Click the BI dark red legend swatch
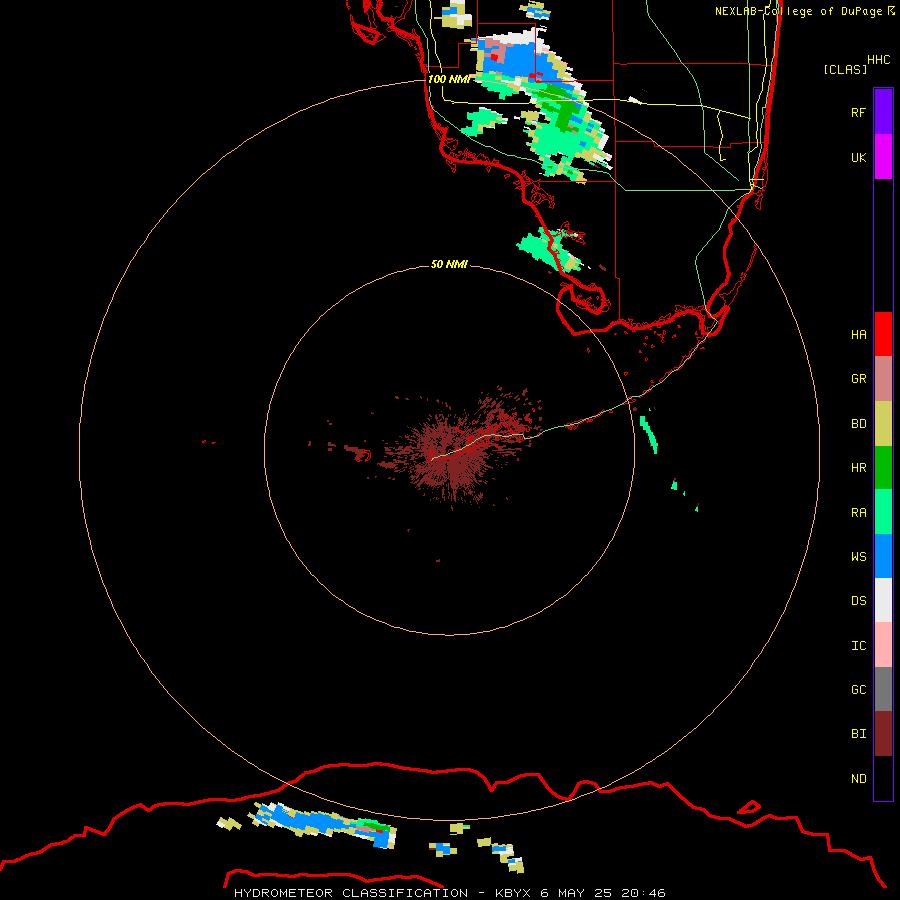Viewport: 900px width, 900px height. [883, 734]
